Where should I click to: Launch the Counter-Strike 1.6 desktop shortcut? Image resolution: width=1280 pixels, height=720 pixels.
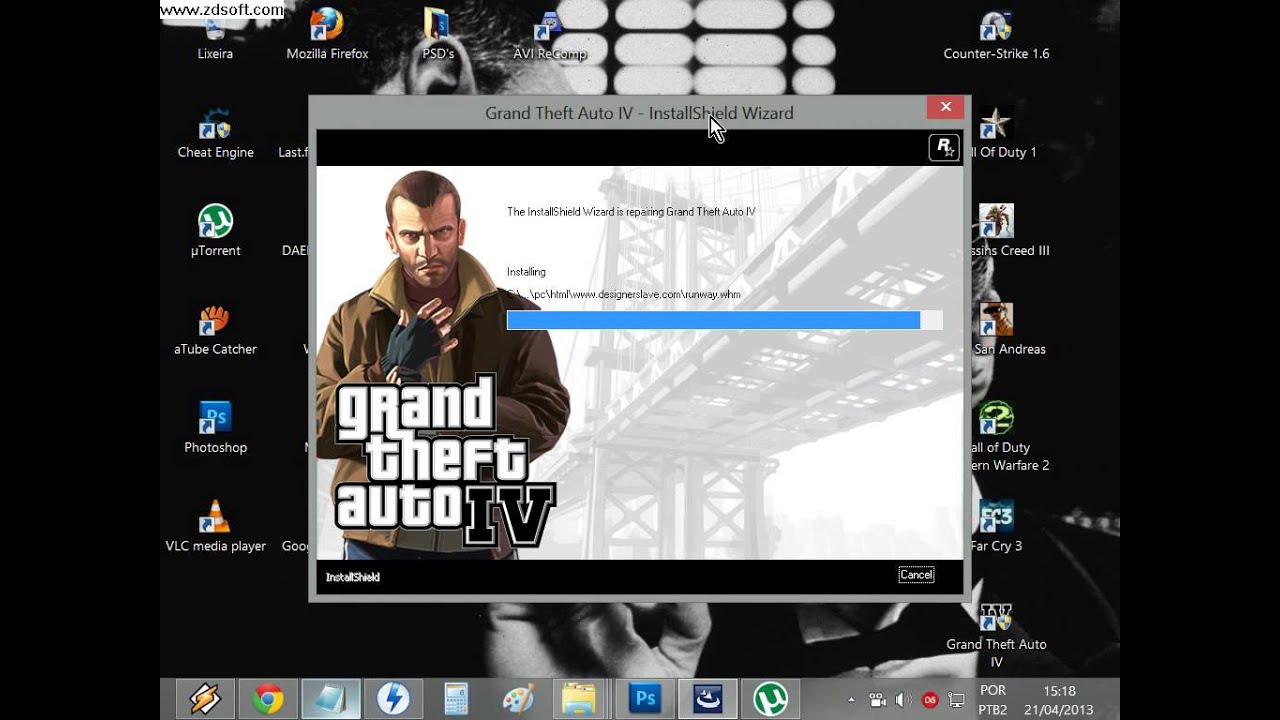tap(996, 35)
